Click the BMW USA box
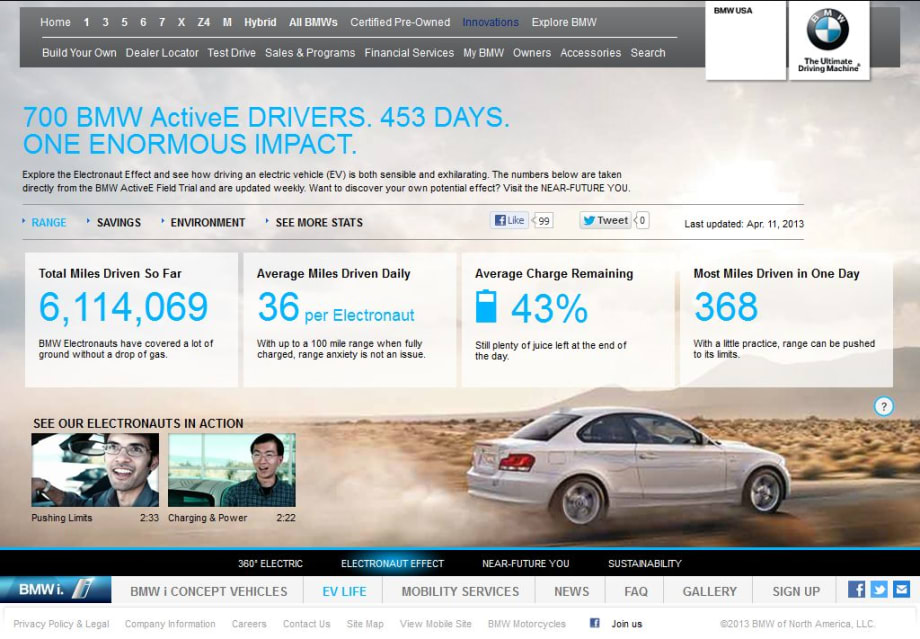This screenshot has width=920, height=639. [745, 40]
